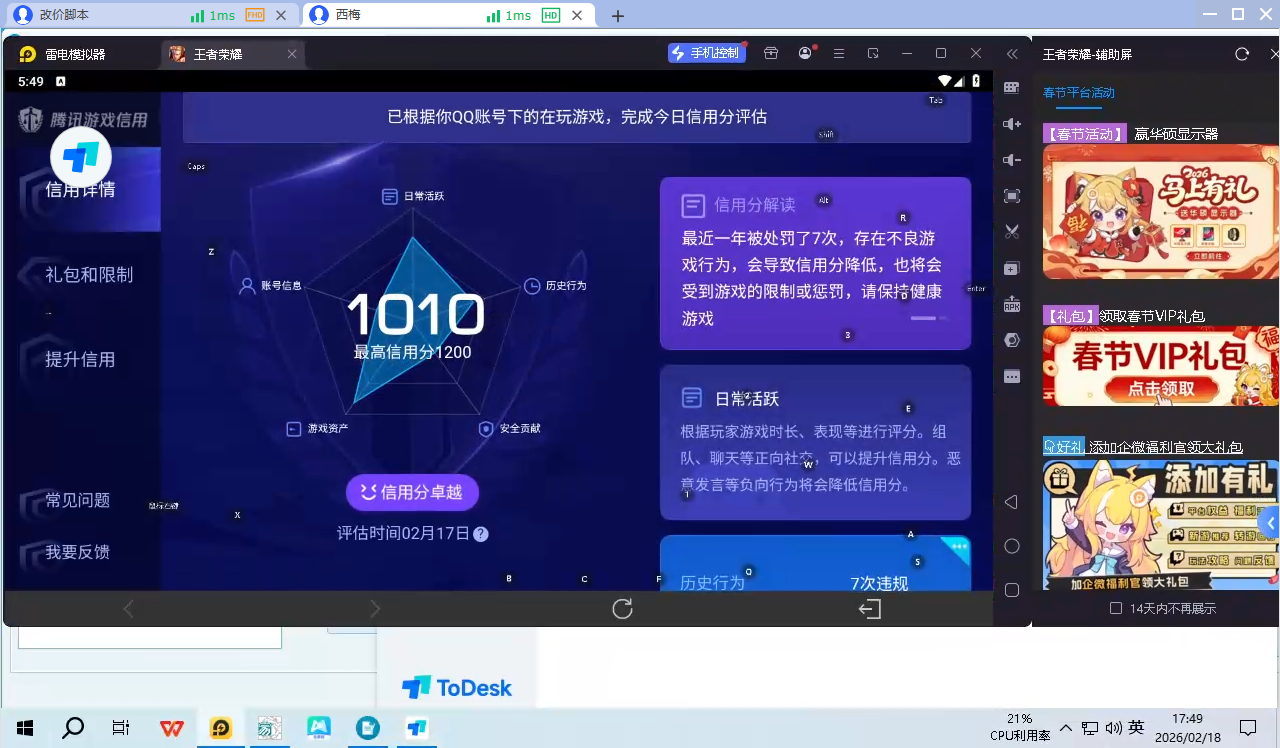This screenshot has height=748, width=1280.
Task: Open the LDPlayer toolbox icon
Action: [x=771, y=53]
